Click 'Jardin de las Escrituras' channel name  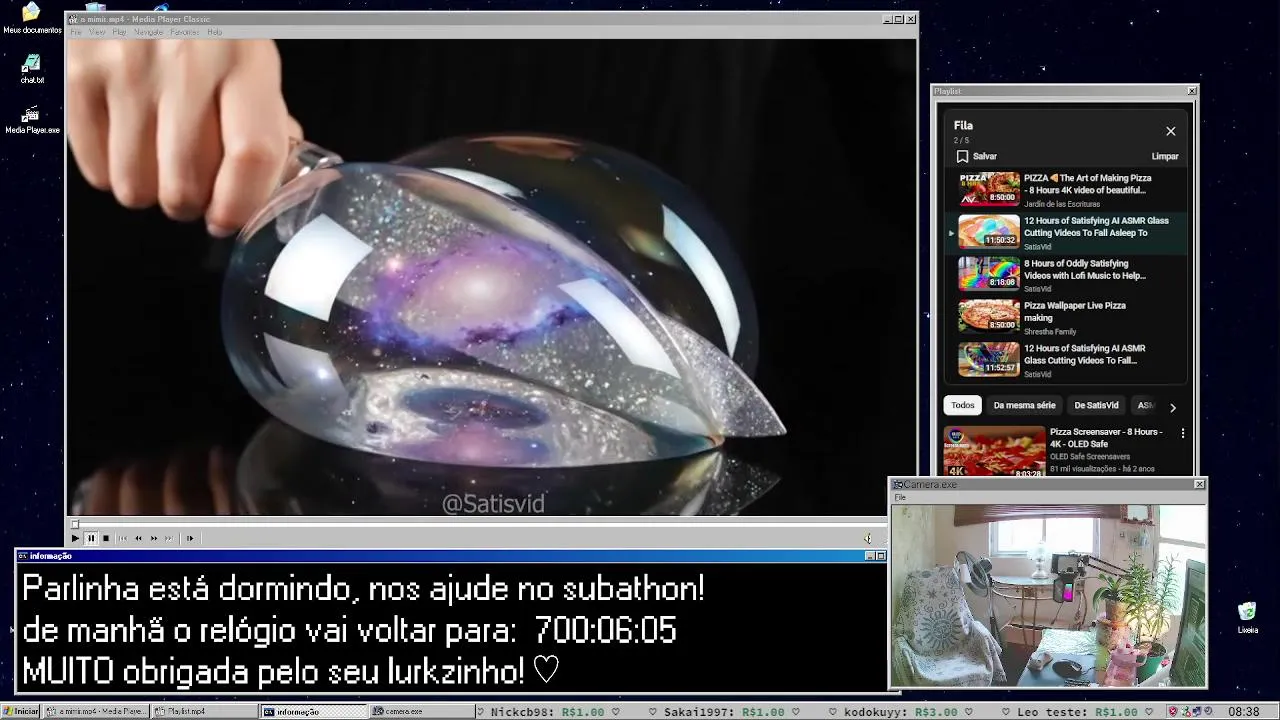pos(1061,204)
